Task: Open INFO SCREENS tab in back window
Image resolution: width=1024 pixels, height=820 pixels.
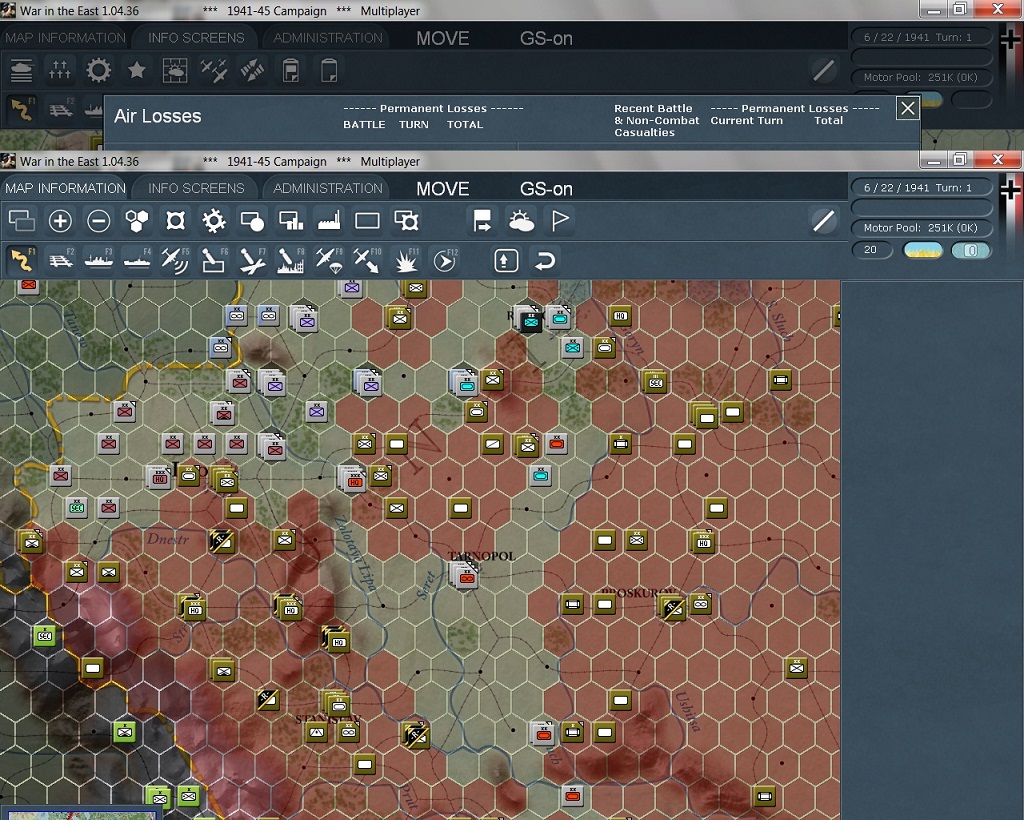Action: 196,38
